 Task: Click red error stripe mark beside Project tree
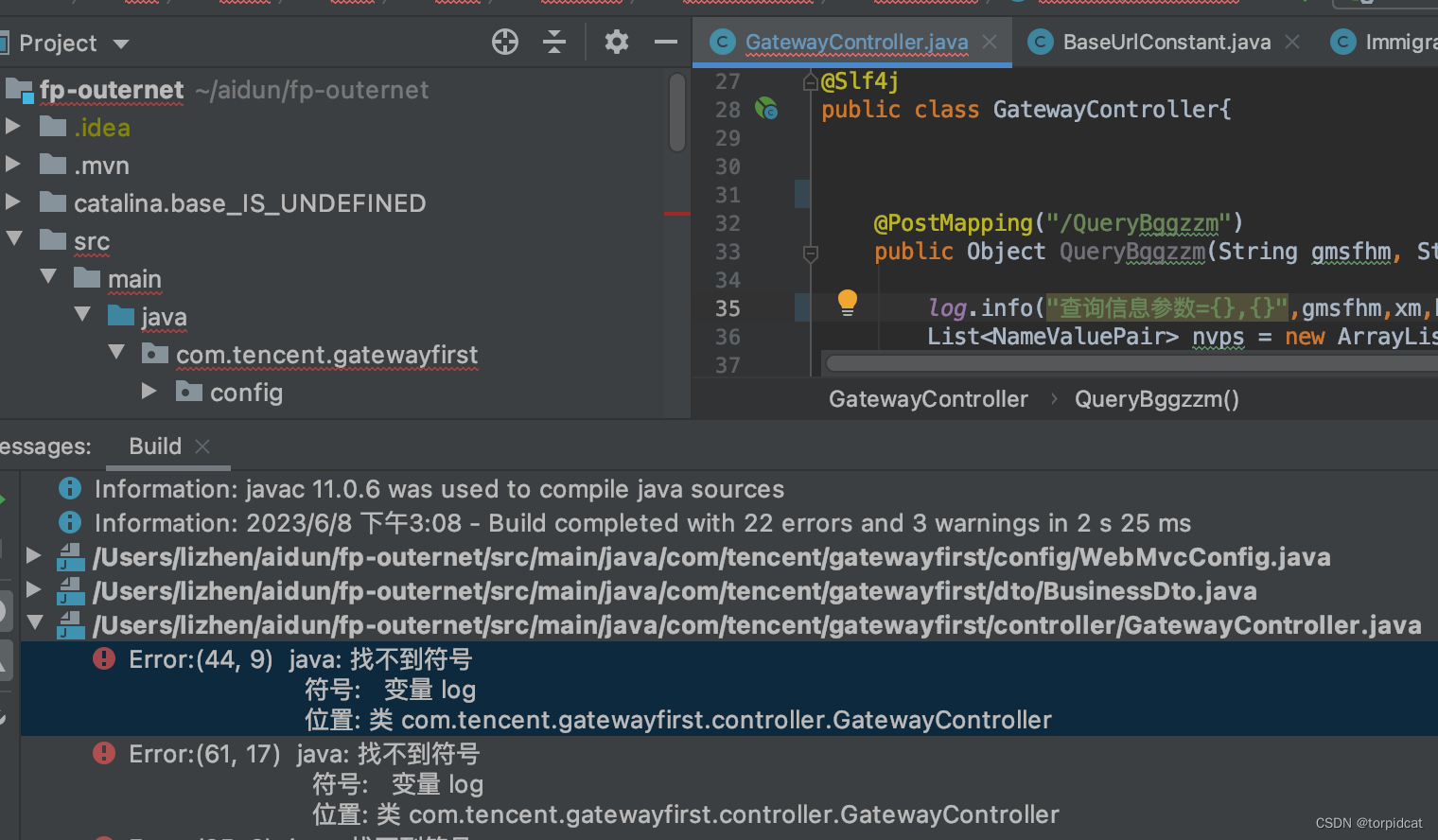tap(677, 214)
